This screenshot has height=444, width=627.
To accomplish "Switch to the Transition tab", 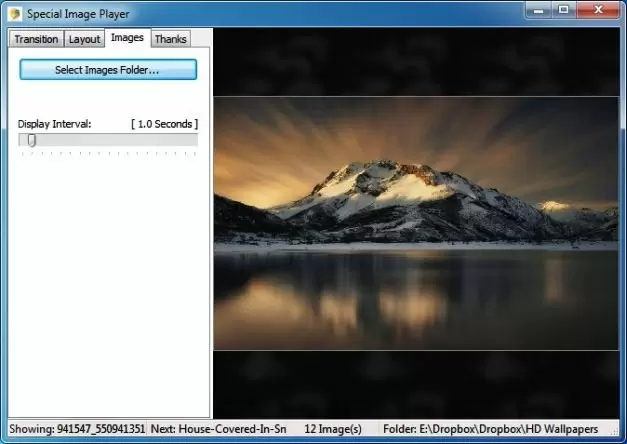I will pos(35,39).
